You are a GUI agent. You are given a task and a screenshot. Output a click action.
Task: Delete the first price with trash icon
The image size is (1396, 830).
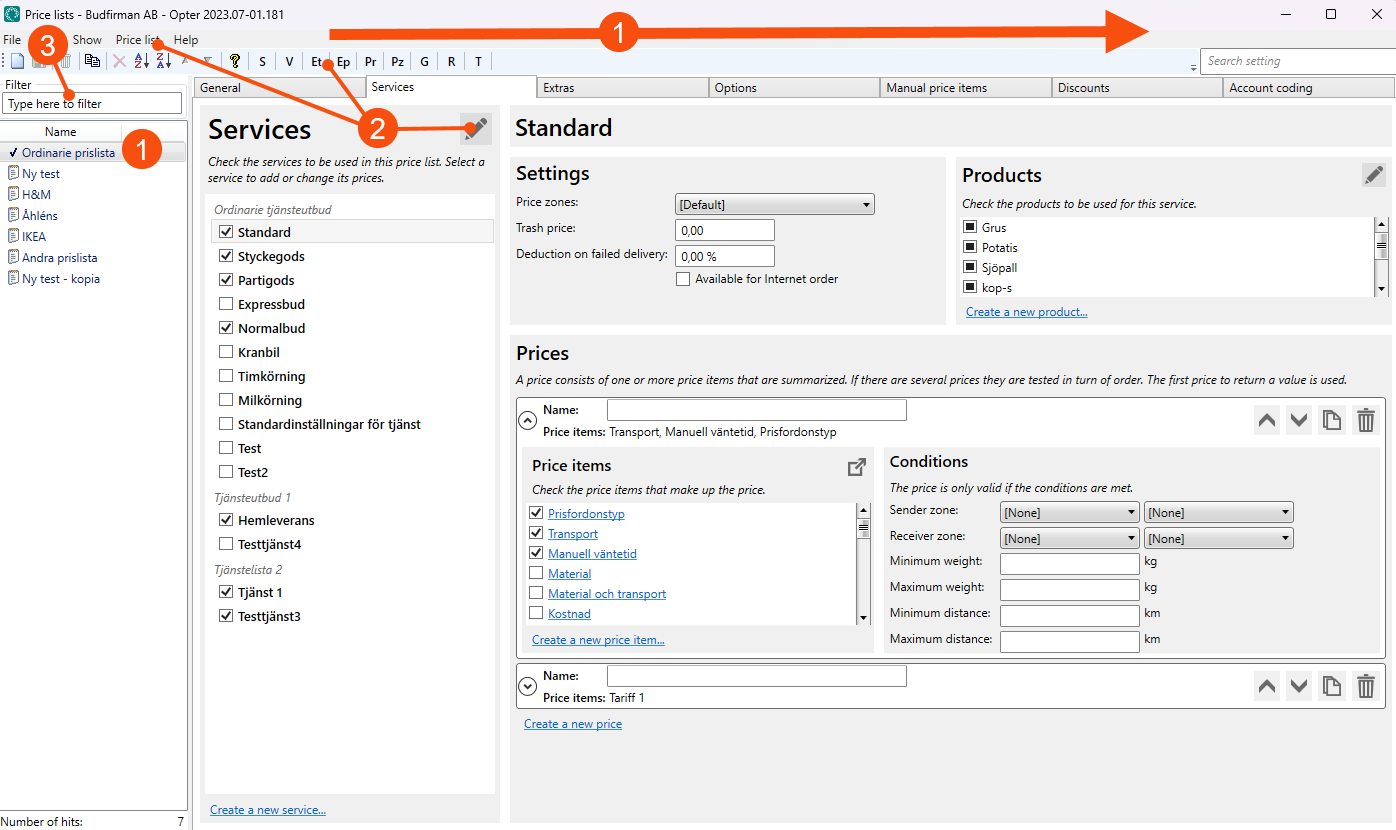click(1365, 421)
